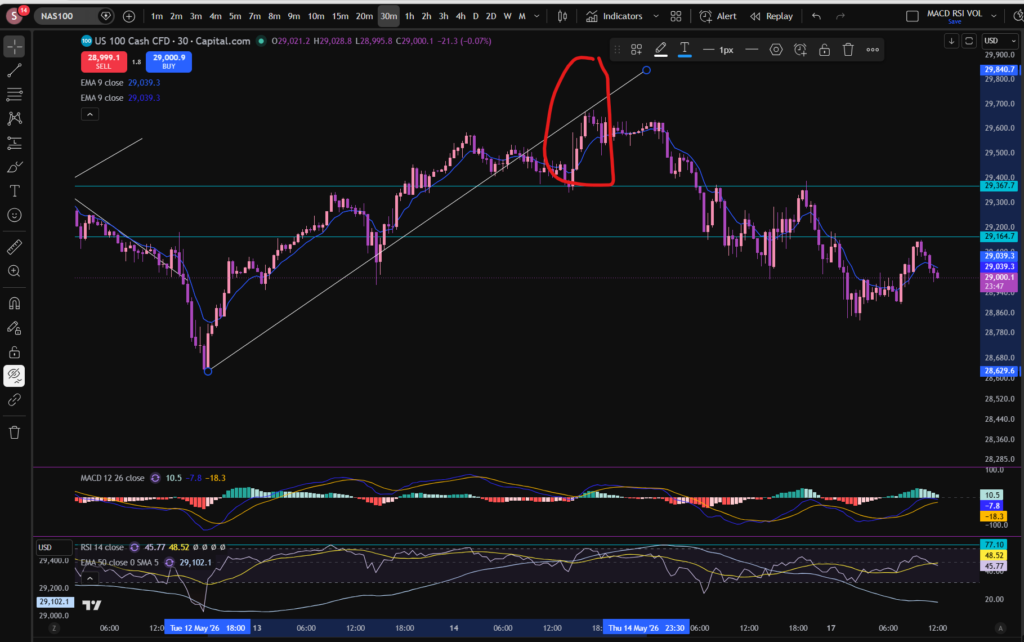Open the candlestick chart style menu
Viewport: 1024px width, 642px height.
(562, 16)
